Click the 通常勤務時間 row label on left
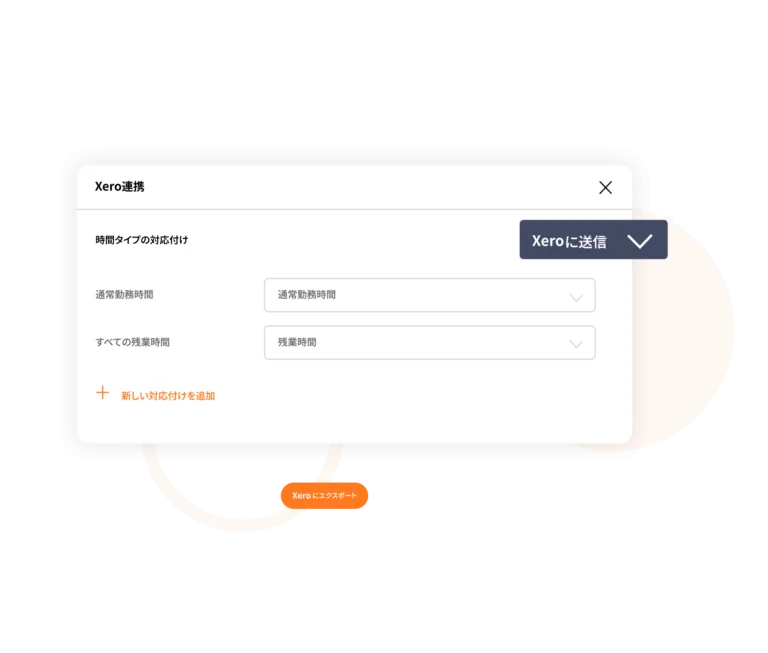The image size is (768, 653). point(124,294)
